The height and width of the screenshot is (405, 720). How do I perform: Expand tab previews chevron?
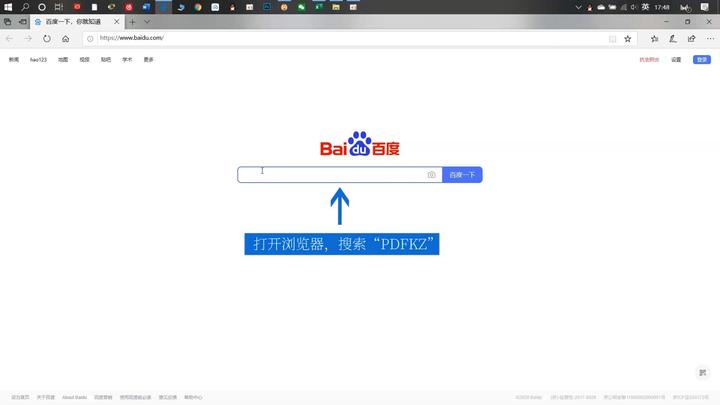(x=147, y=22)
